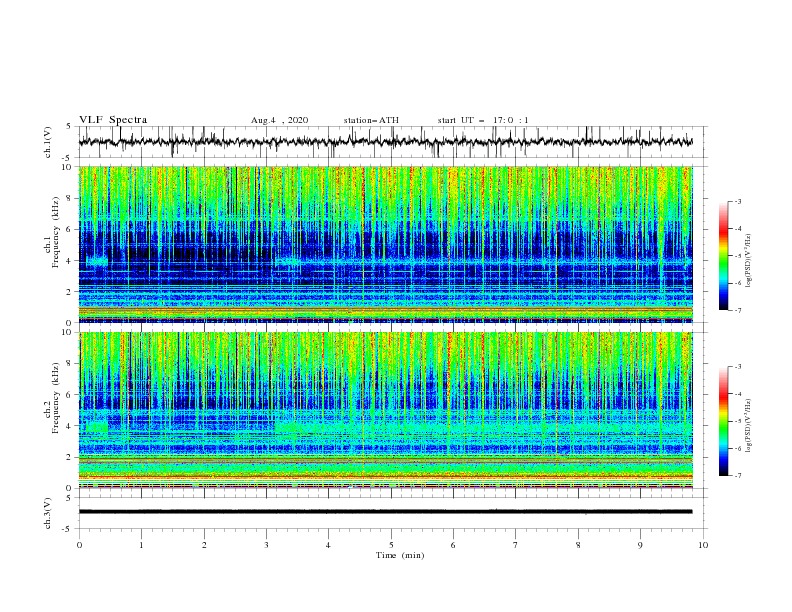Click the "ch.3(V)" waveform axis label
Screen dimensions: 792x612
[x=48, y=513]
